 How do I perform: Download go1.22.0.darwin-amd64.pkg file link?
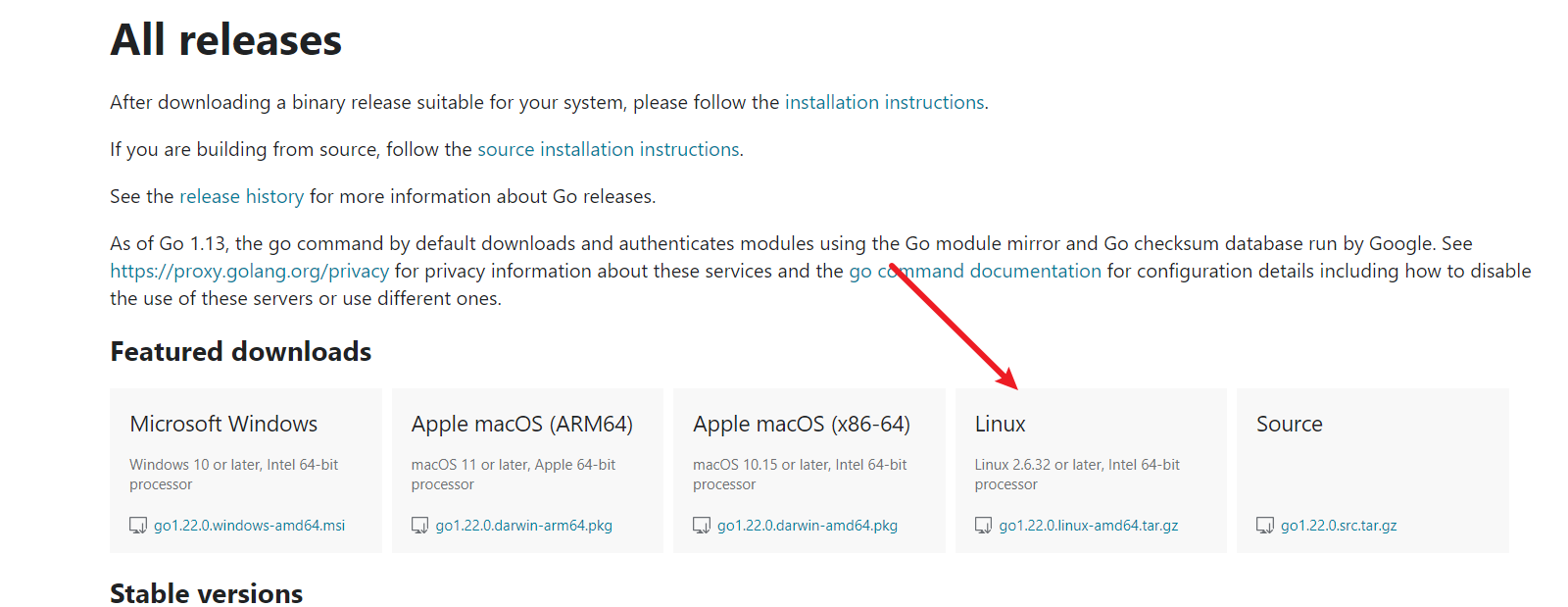[x=807, y=526]
